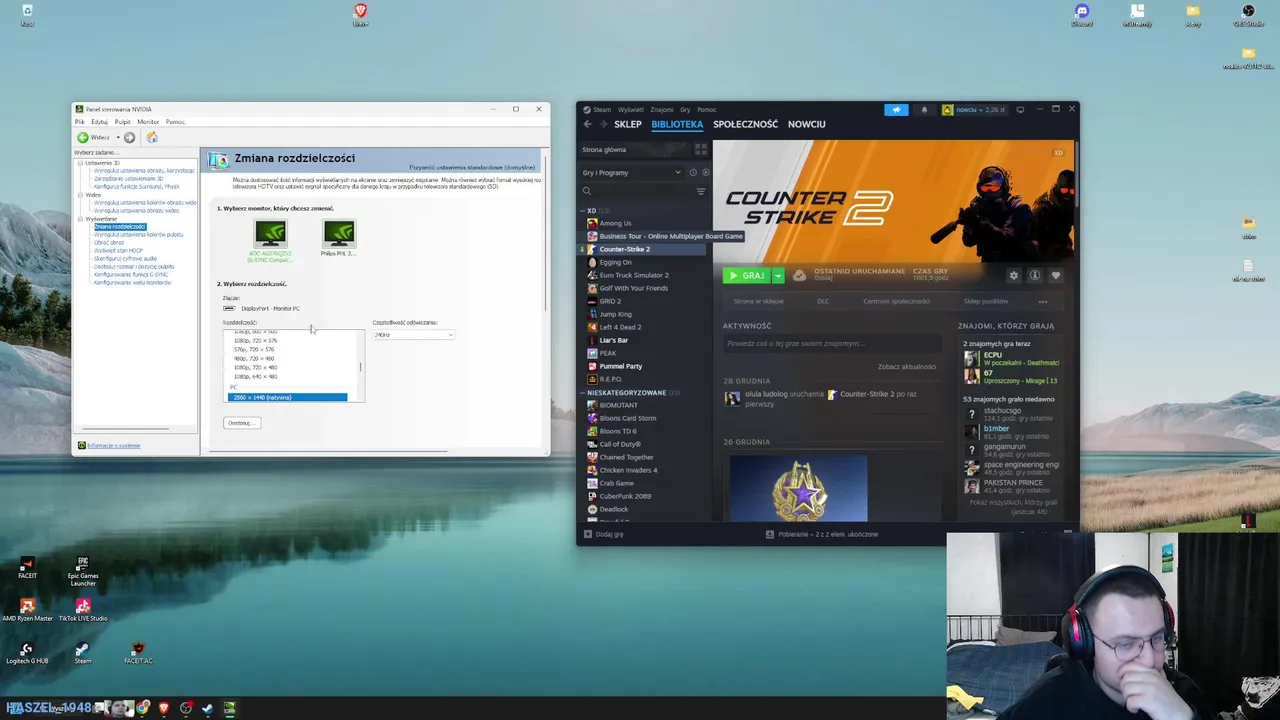
Task: Click activity post input field
Action: coord(832,343)
